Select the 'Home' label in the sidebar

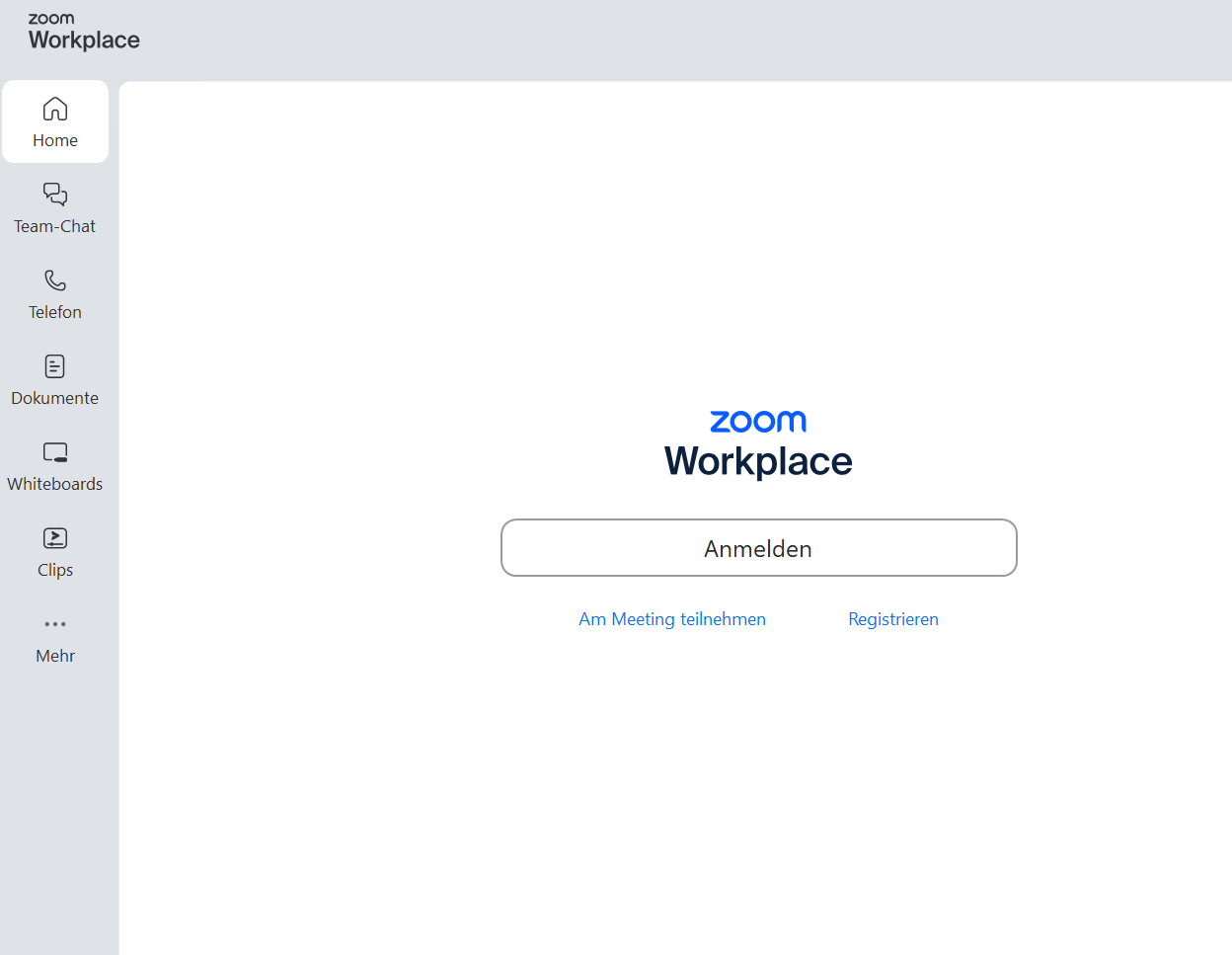tap(55, 141)
